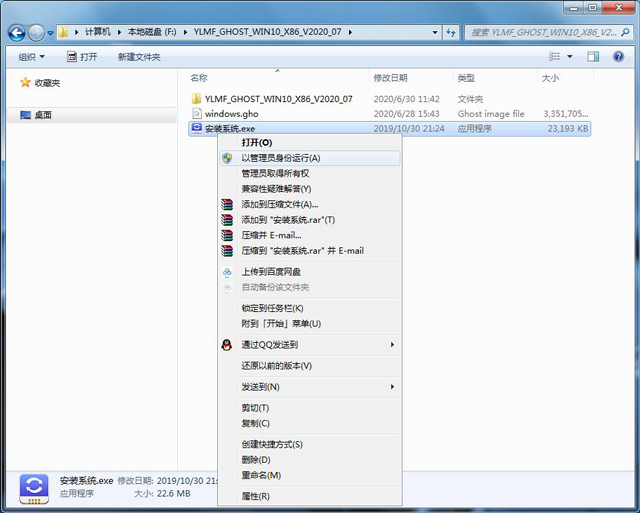
Task: Open the view options dropdown arrow
Action: (569, 57)
